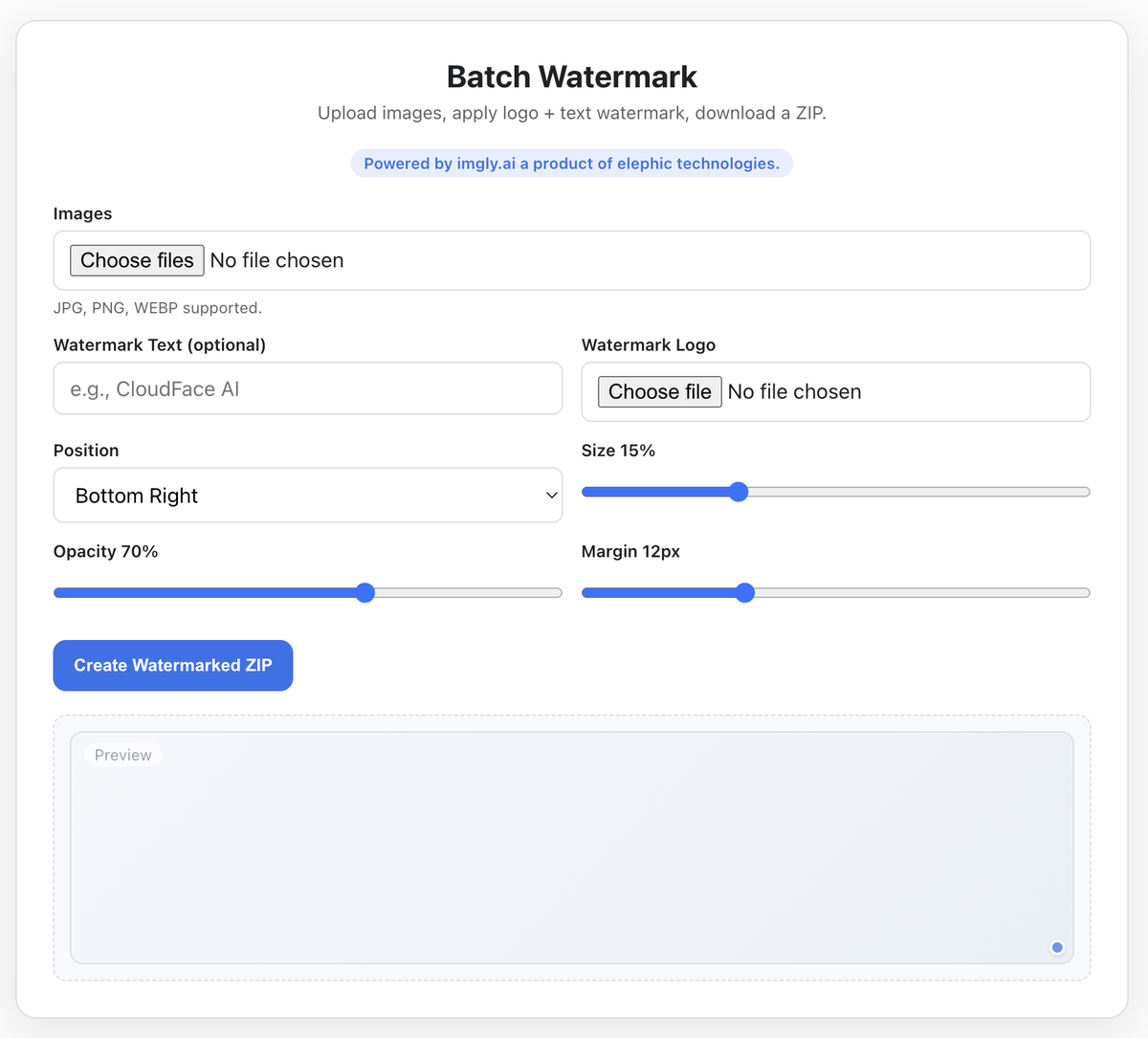Click the Images "No file chosen" text
Viewport: 1148px width, 1038px height.
tap(276, 261)
